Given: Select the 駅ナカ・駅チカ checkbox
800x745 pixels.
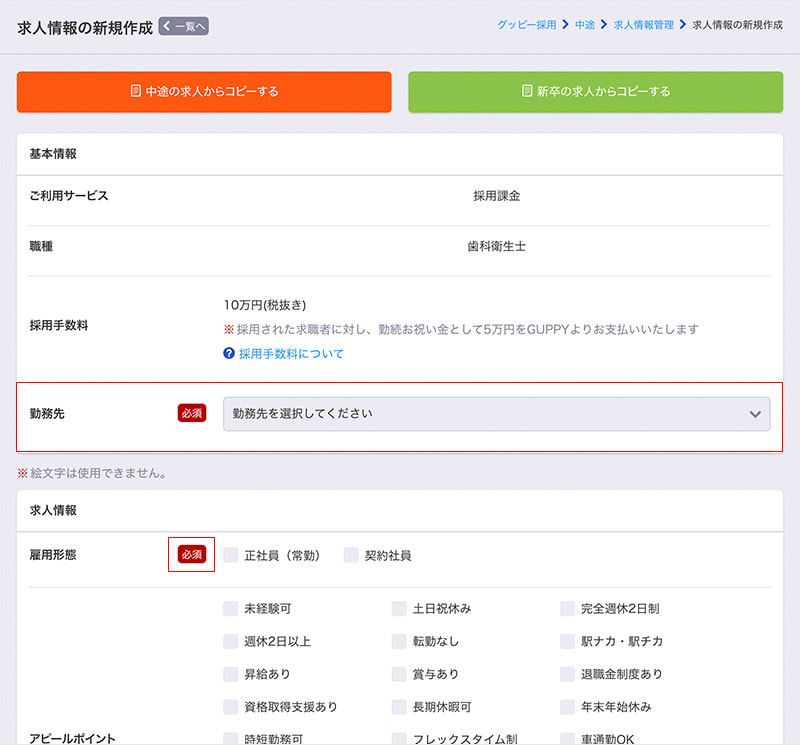Looking at the screenshot, I should pos(567,641).
